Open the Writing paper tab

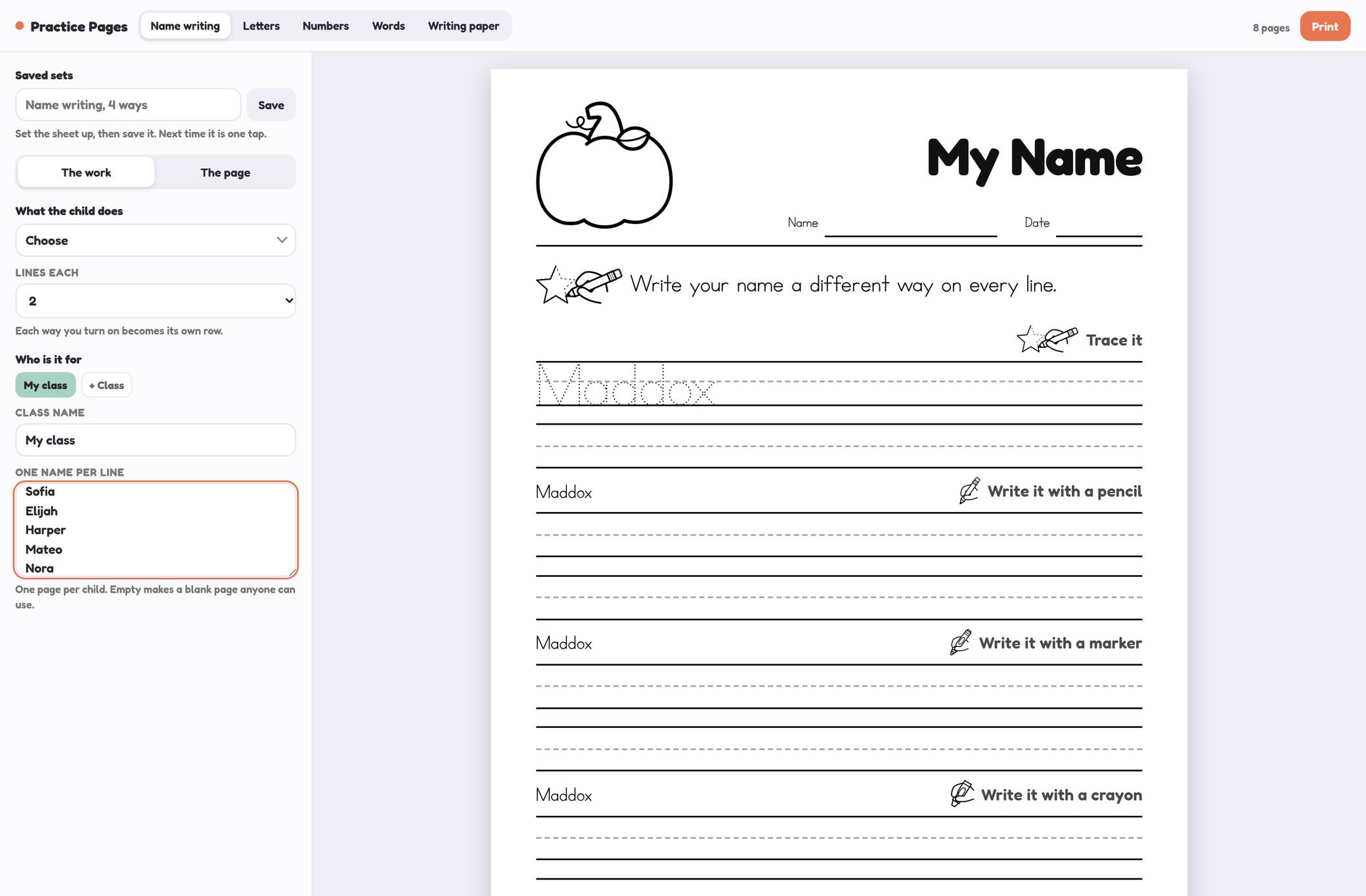point(464,26)
